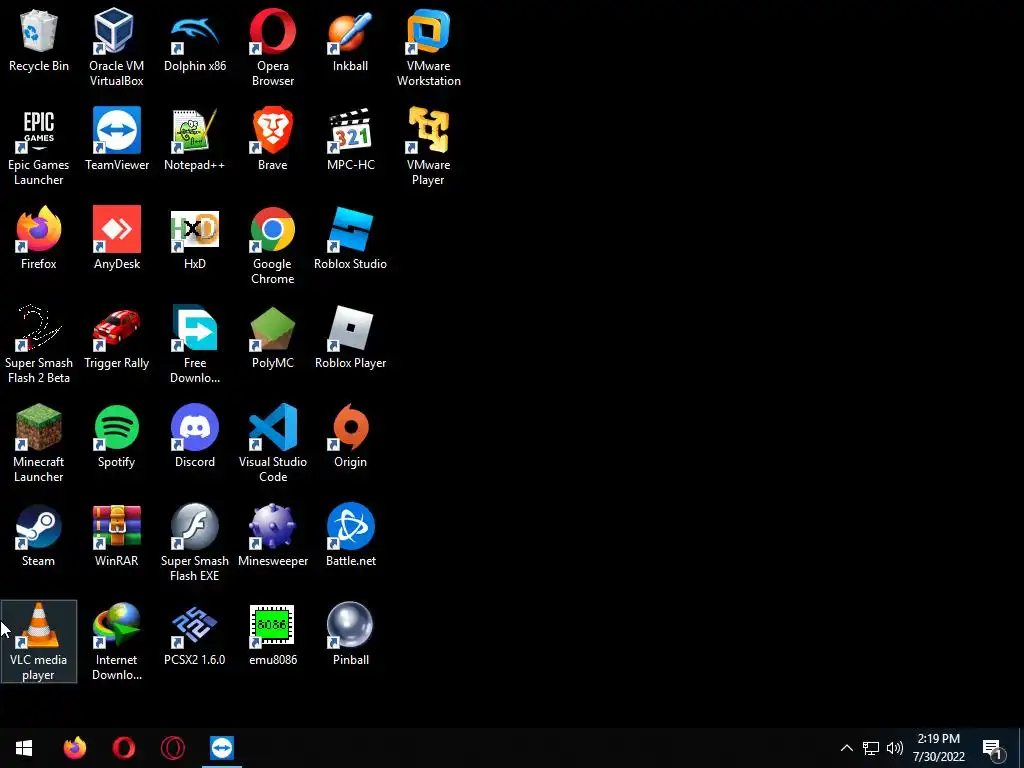The height and width of the screenshot is (768, 1024).
Task: Open Firefox from the taskbar
Action: (x=74, y=748)
